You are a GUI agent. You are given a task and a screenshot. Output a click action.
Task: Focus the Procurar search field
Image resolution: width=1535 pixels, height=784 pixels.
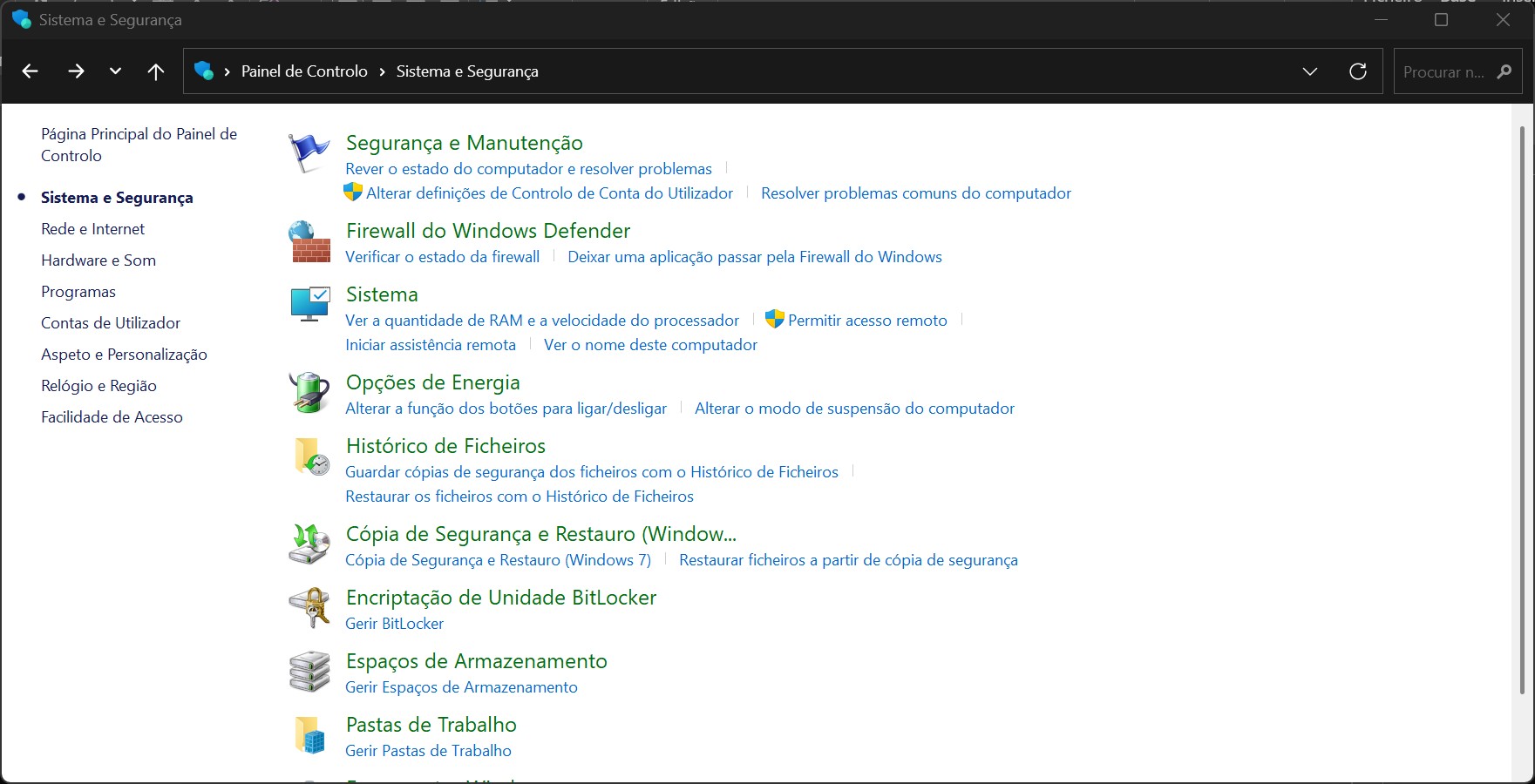pyautogui.click(x=1443, y=72)
